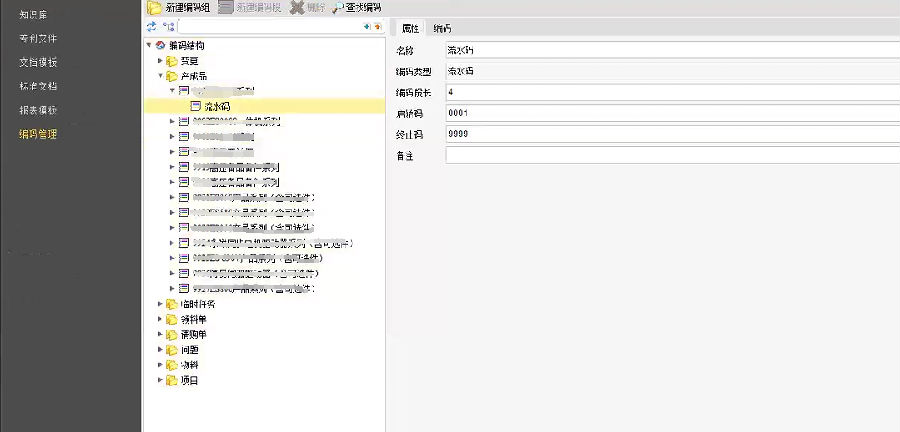900x432 pixels.
Task: Open 专利文件 in the sidebar
Action: click(x=38, y=38)
